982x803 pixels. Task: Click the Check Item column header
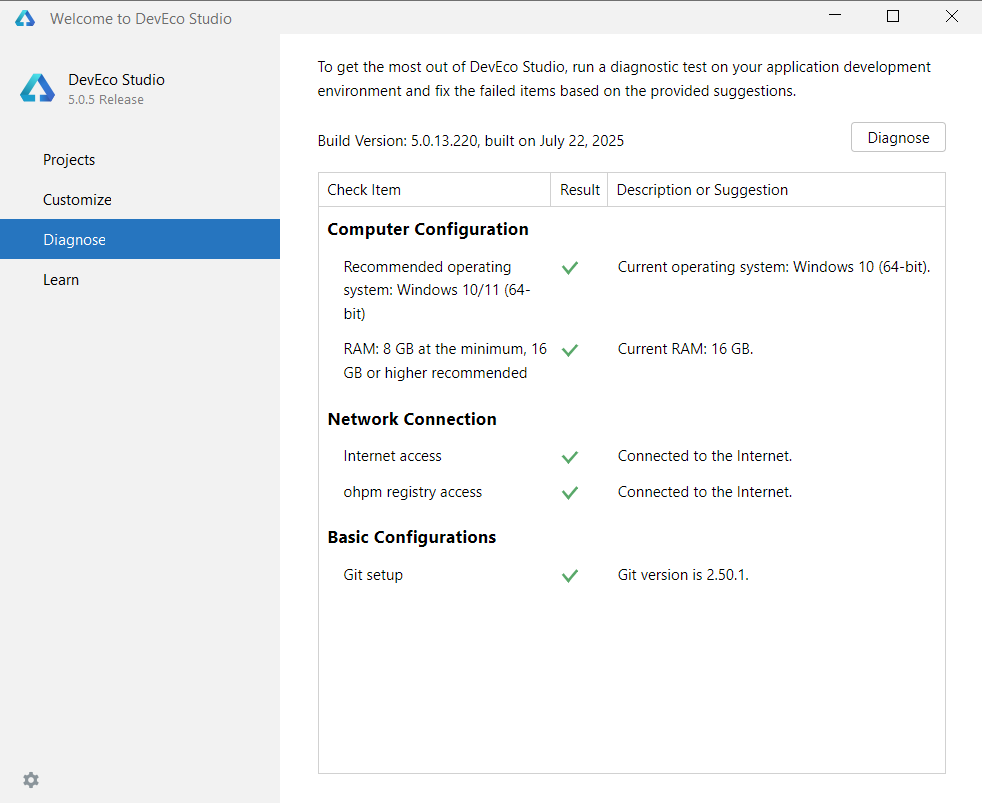(x=435, y=190)
